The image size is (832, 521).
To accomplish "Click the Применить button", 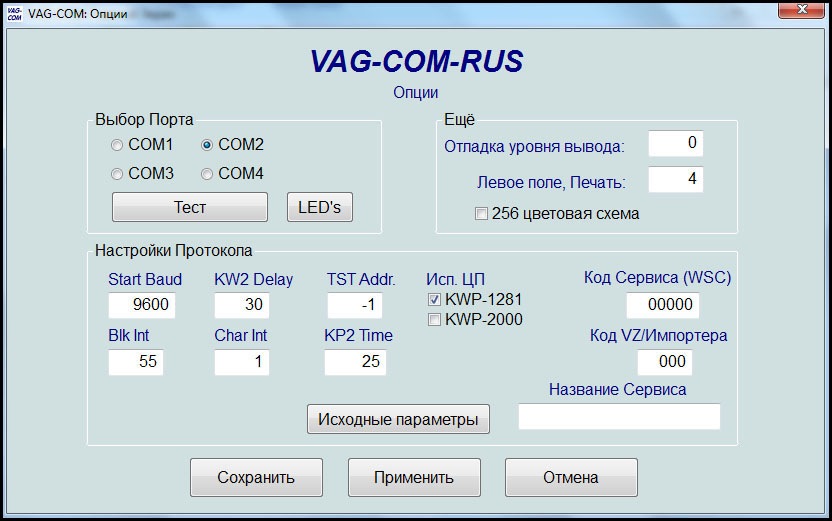I will pos(414,477).
